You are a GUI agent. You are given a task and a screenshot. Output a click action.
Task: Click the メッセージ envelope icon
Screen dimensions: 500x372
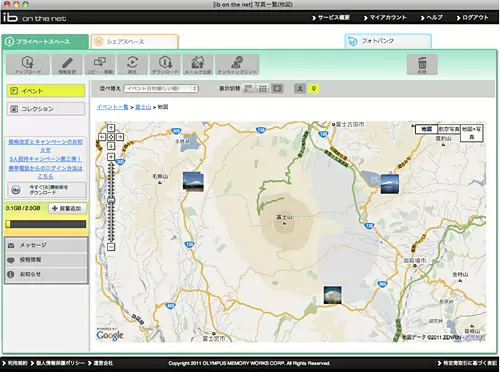[11, 245]
